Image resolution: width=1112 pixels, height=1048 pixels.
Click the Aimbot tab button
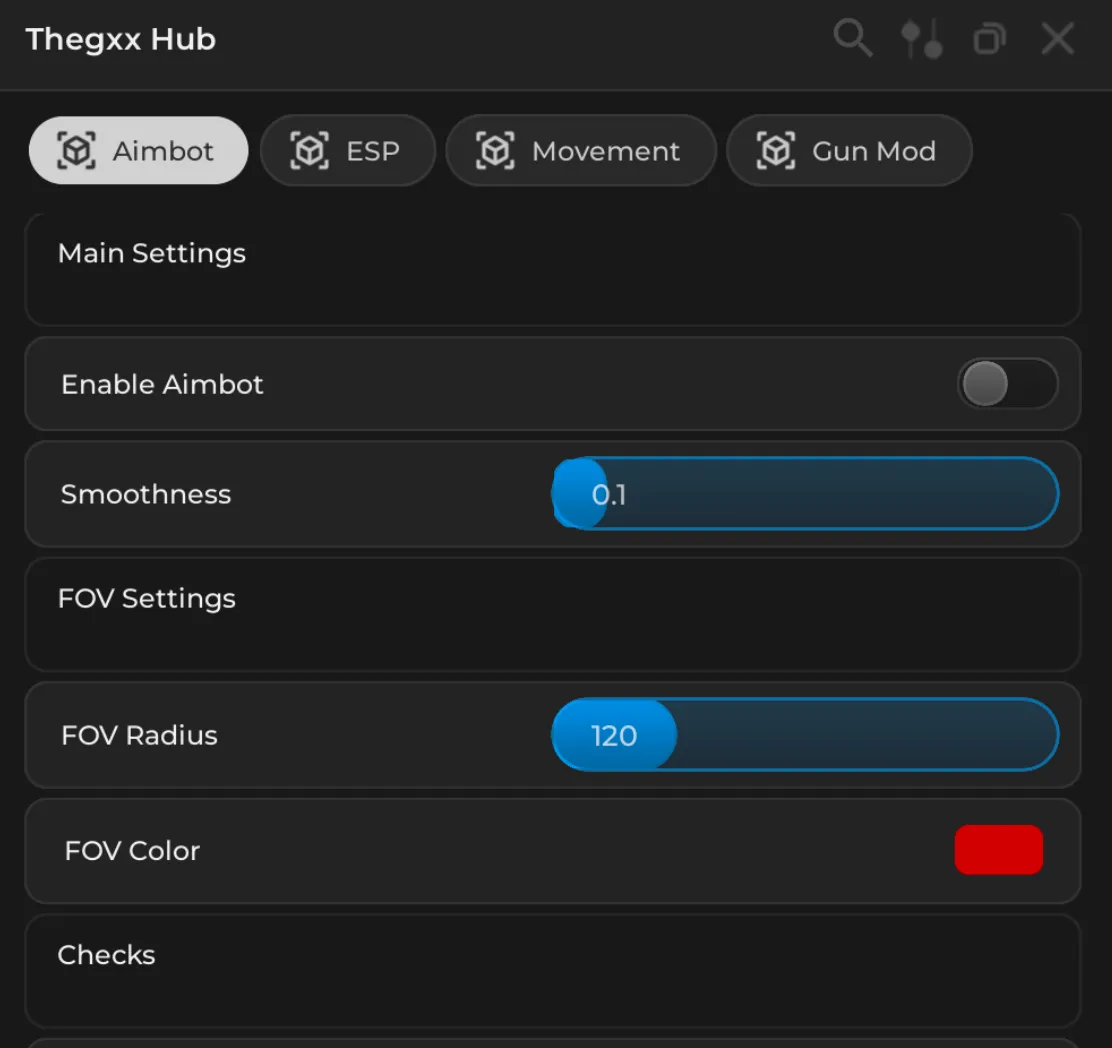click(x=138, y=150)
